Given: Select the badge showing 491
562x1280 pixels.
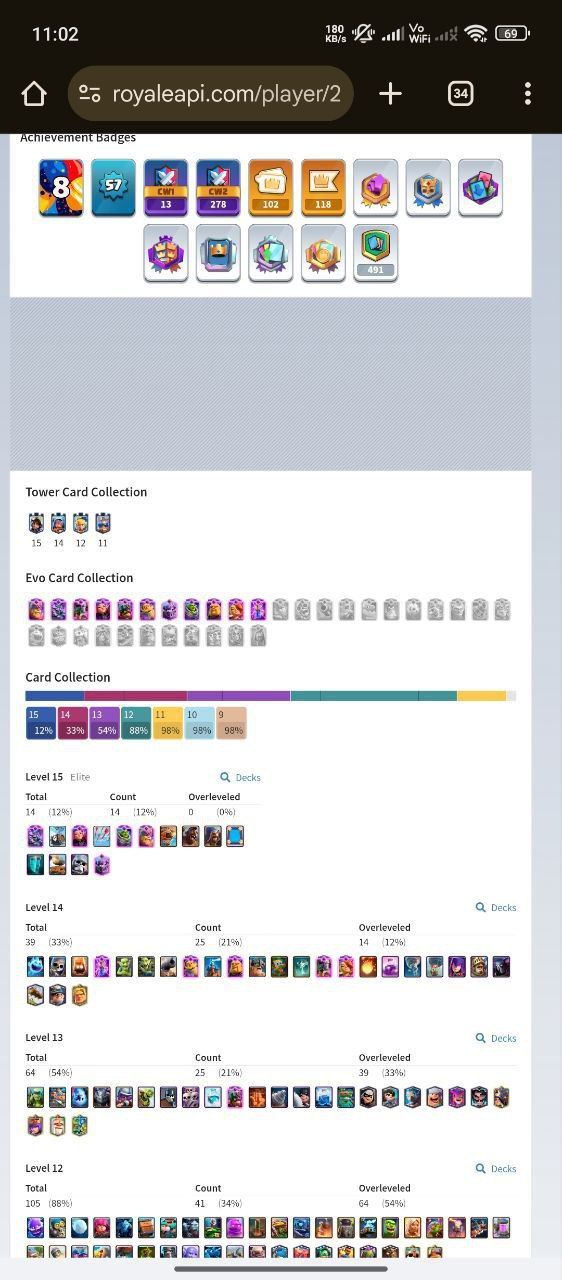Looking at the screenshot, I should click(376, 253).
